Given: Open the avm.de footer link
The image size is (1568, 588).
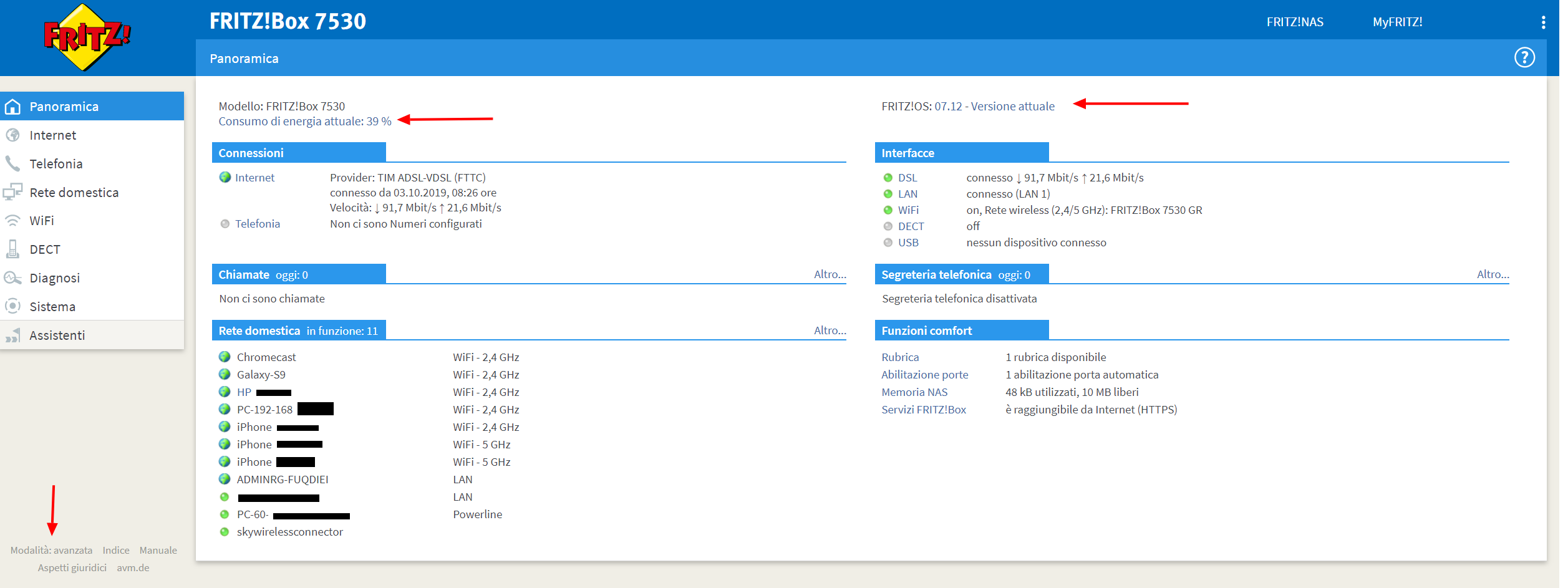Looking at the screenshot, I should click(x=133, y=568).
